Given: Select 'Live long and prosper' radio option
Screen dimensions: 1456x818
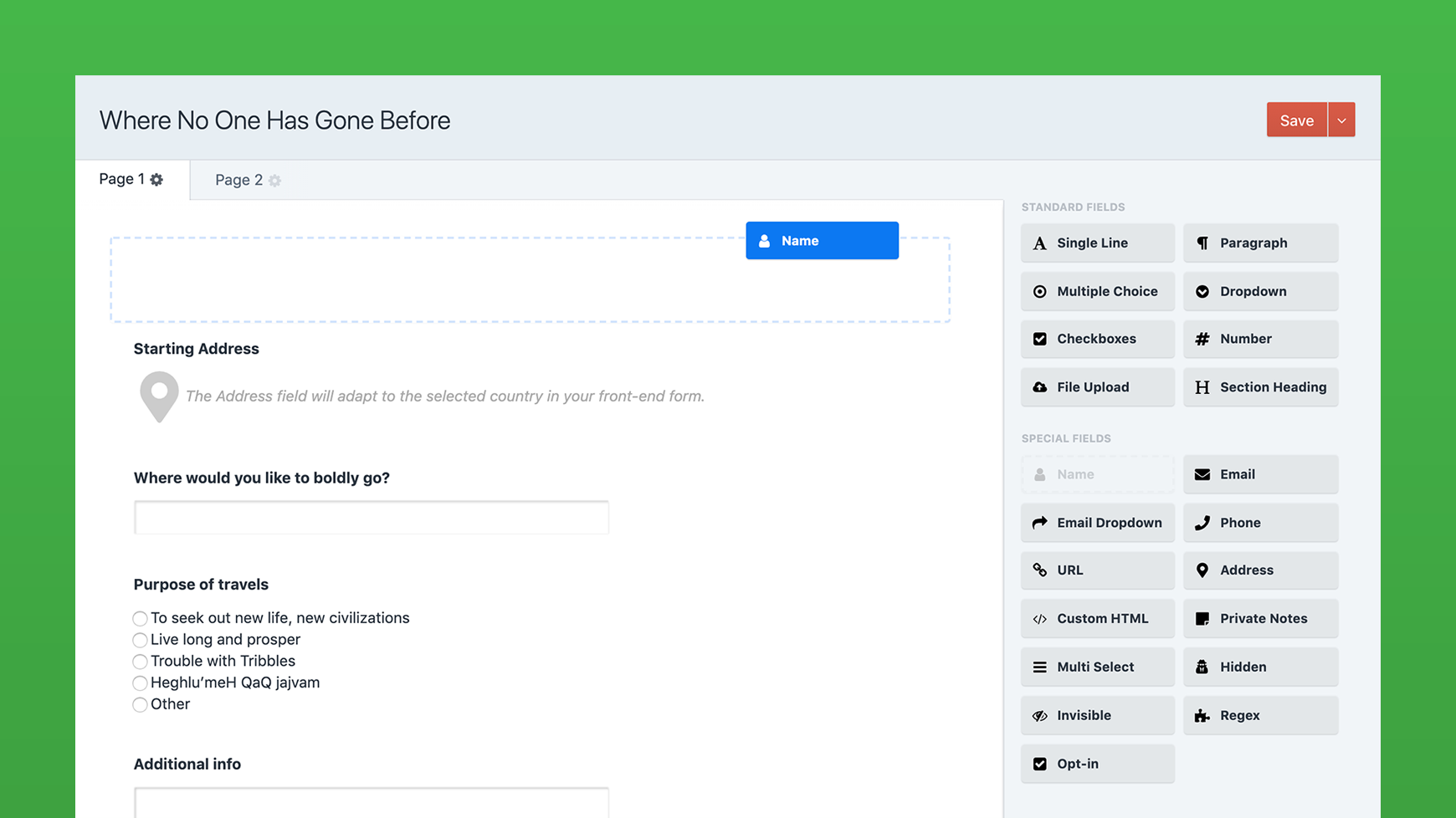Looking at the screenshot, I should point(140,641).
